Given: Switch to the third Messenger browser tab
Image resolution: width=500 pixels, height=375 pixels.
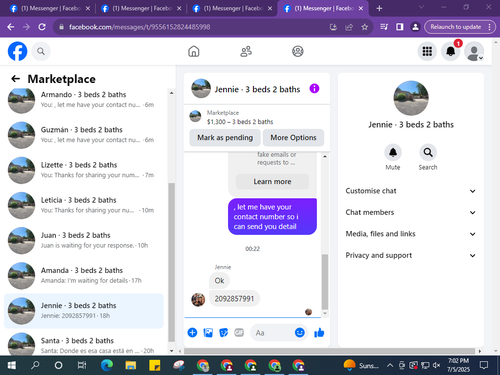Looking at the screenshot, I should pyautogui.click(x=232, y=8).
